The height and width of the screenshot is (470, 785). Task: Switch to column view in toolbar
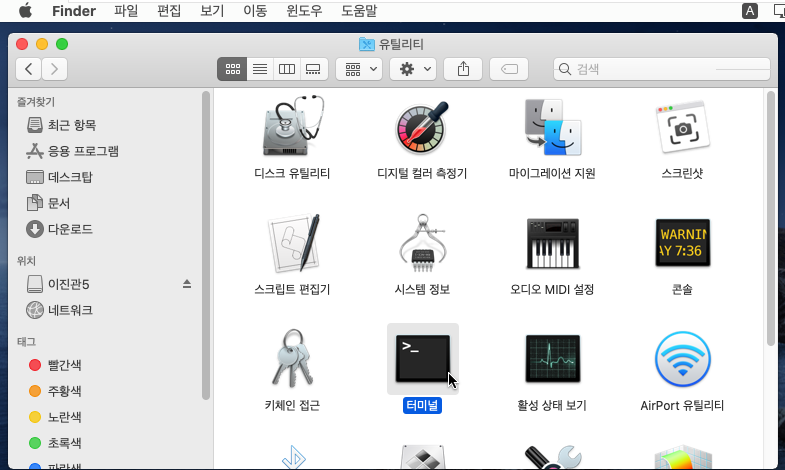(287, 69)
